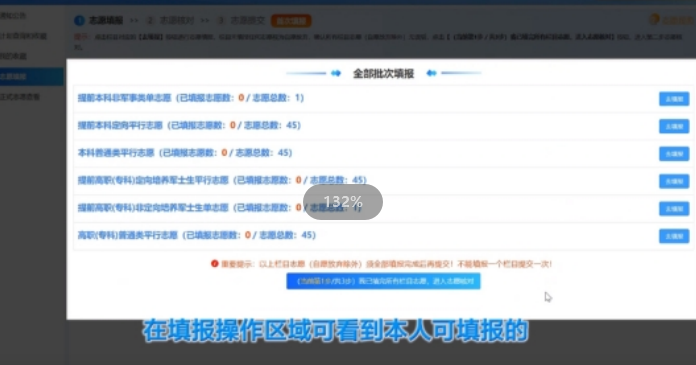The width and height of the screenshot is (696, 365).
Task: Select the 志愿提交 step 3 tab
Action: pyautogui.click(x=241, y=20)
